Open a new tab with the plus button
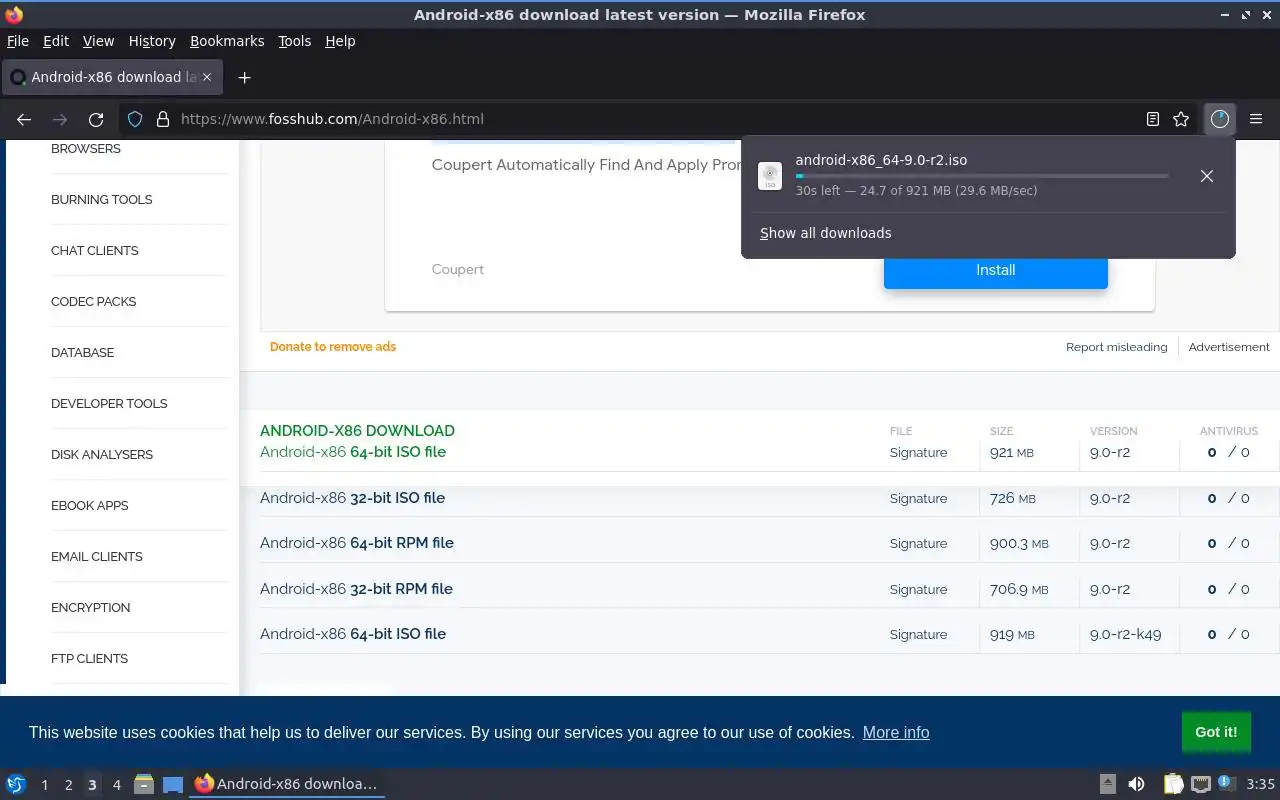This screenshot has width=1280, height=800. (x=244, y=77)
